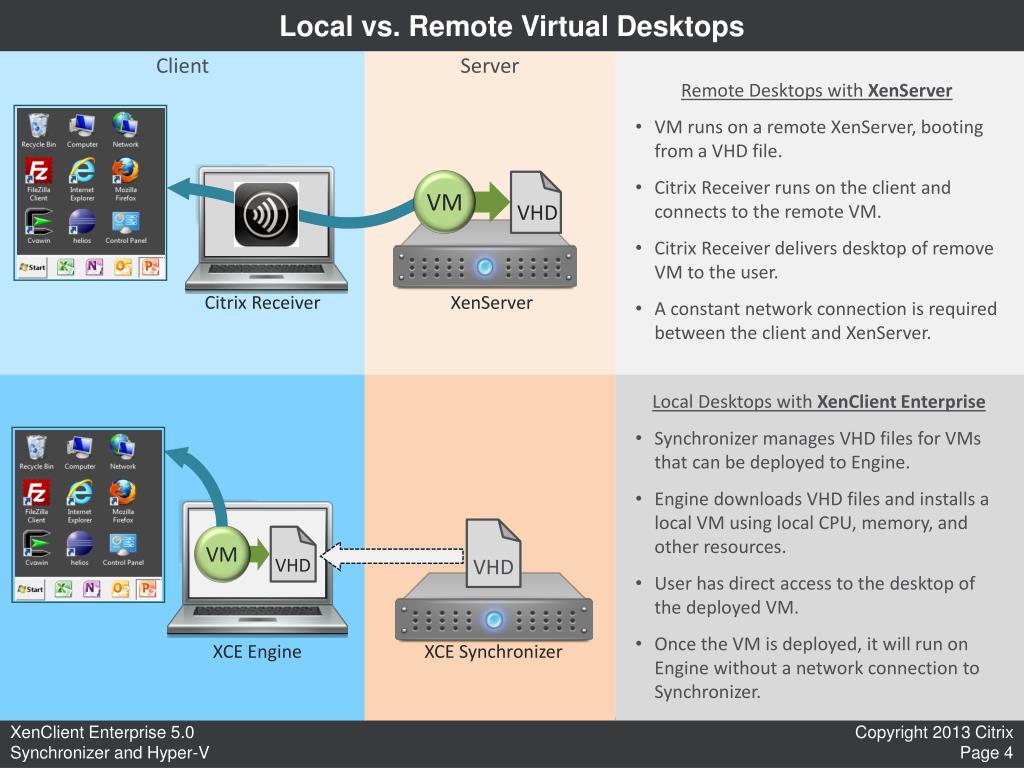Click the 'XenServer' label under the server
Image resolution: width=1024 pixels, height=768 pixels.
click(491, 303)
